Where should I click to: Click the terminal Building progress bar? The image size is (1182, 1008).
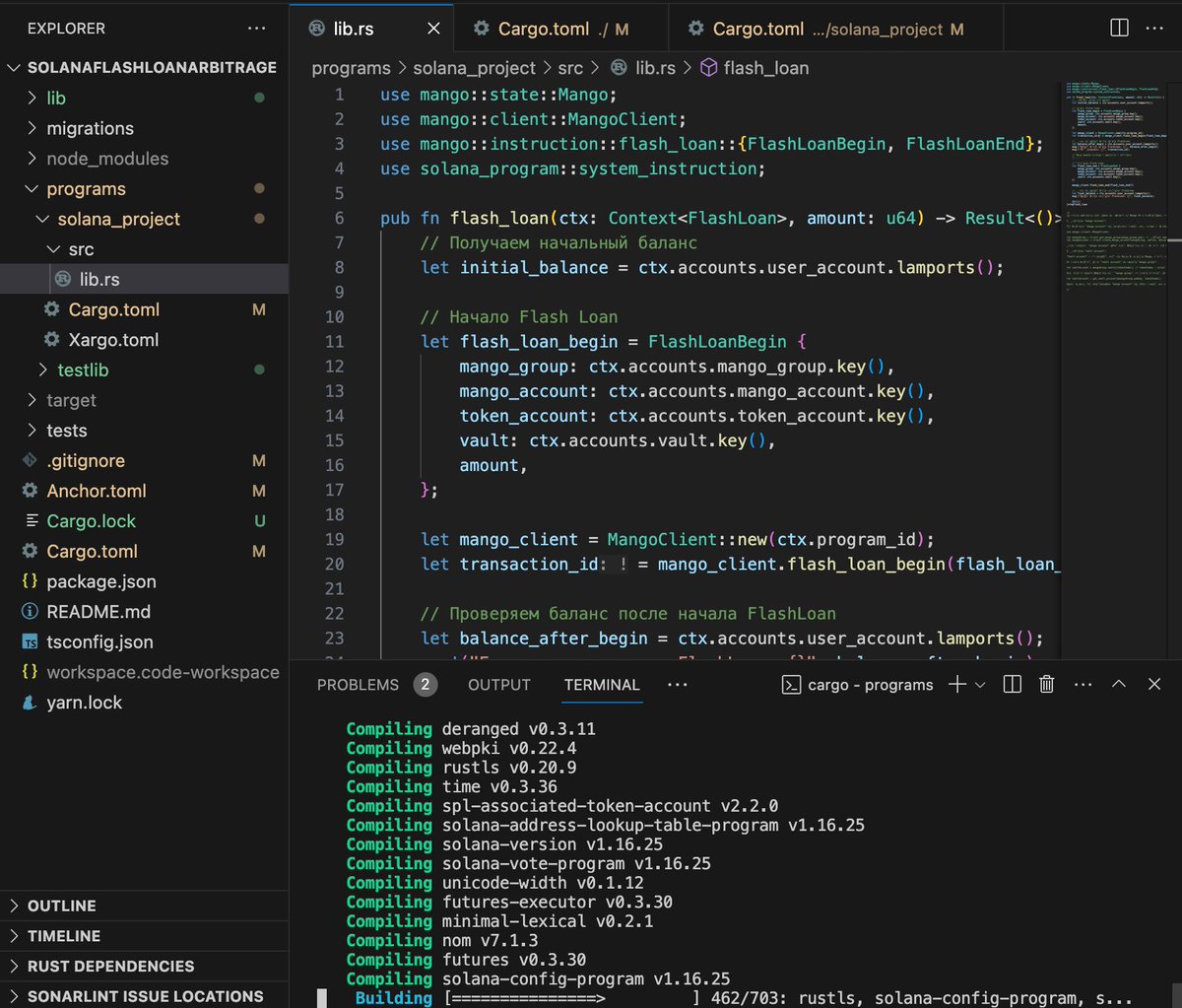pyautogui.click(x=572, y=998)
